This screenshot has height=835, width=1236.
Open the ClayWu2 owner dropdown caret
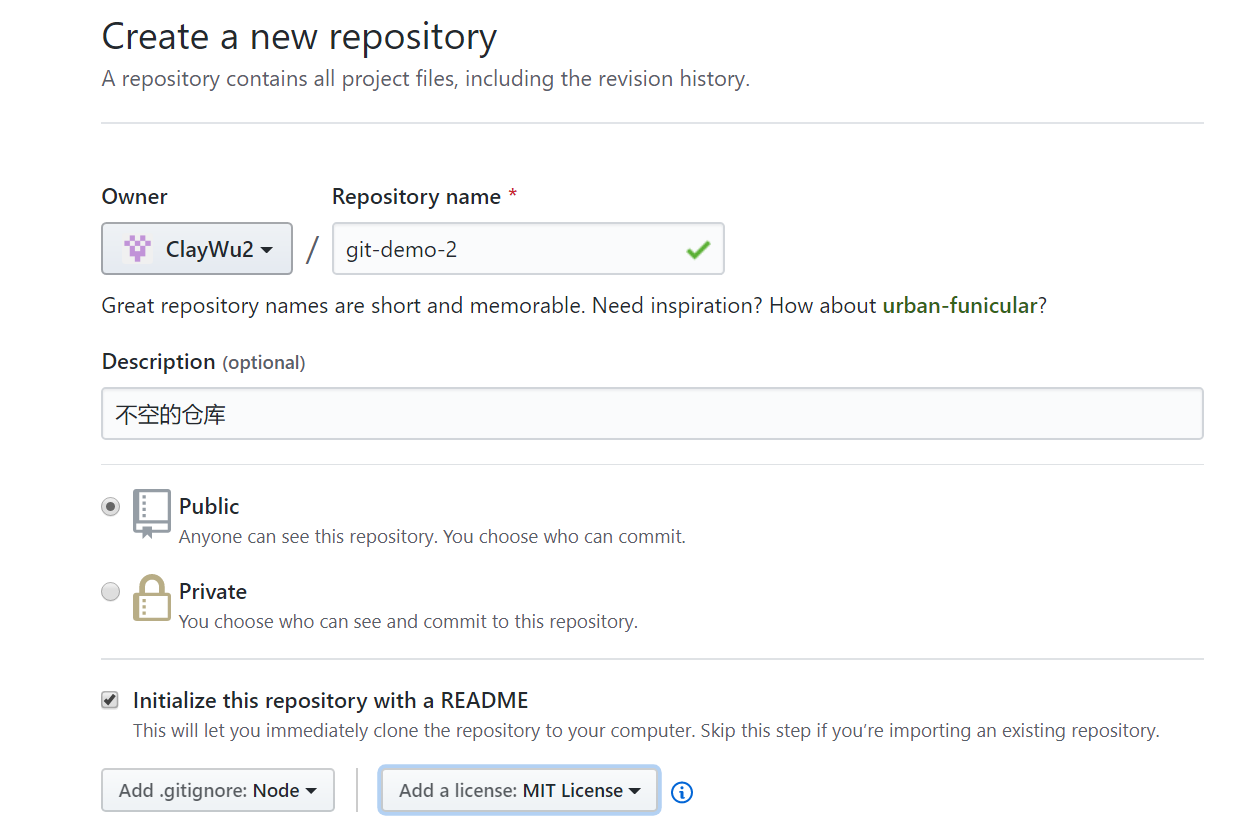tap(267, 250)
